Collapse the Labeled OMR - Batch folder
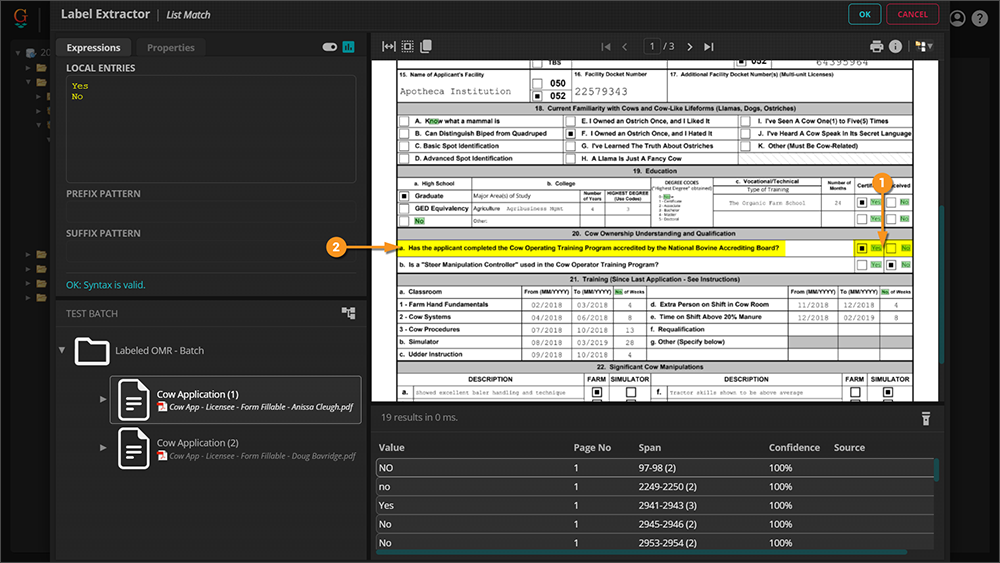Image resolution: width=1000 pixels, height=563 pixels. 64,350
